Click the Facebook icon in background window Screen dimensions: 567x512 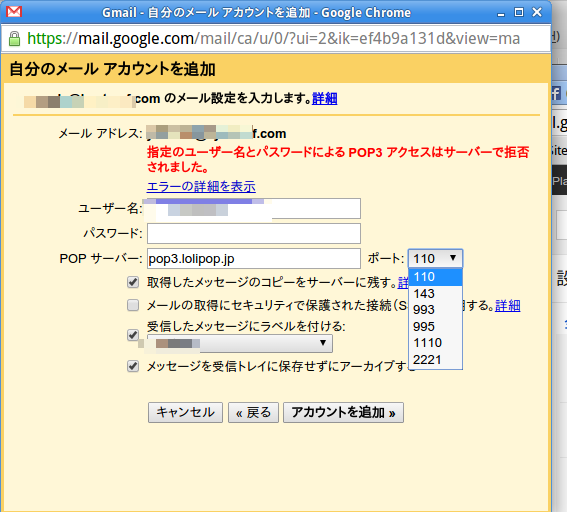point(556,93)
